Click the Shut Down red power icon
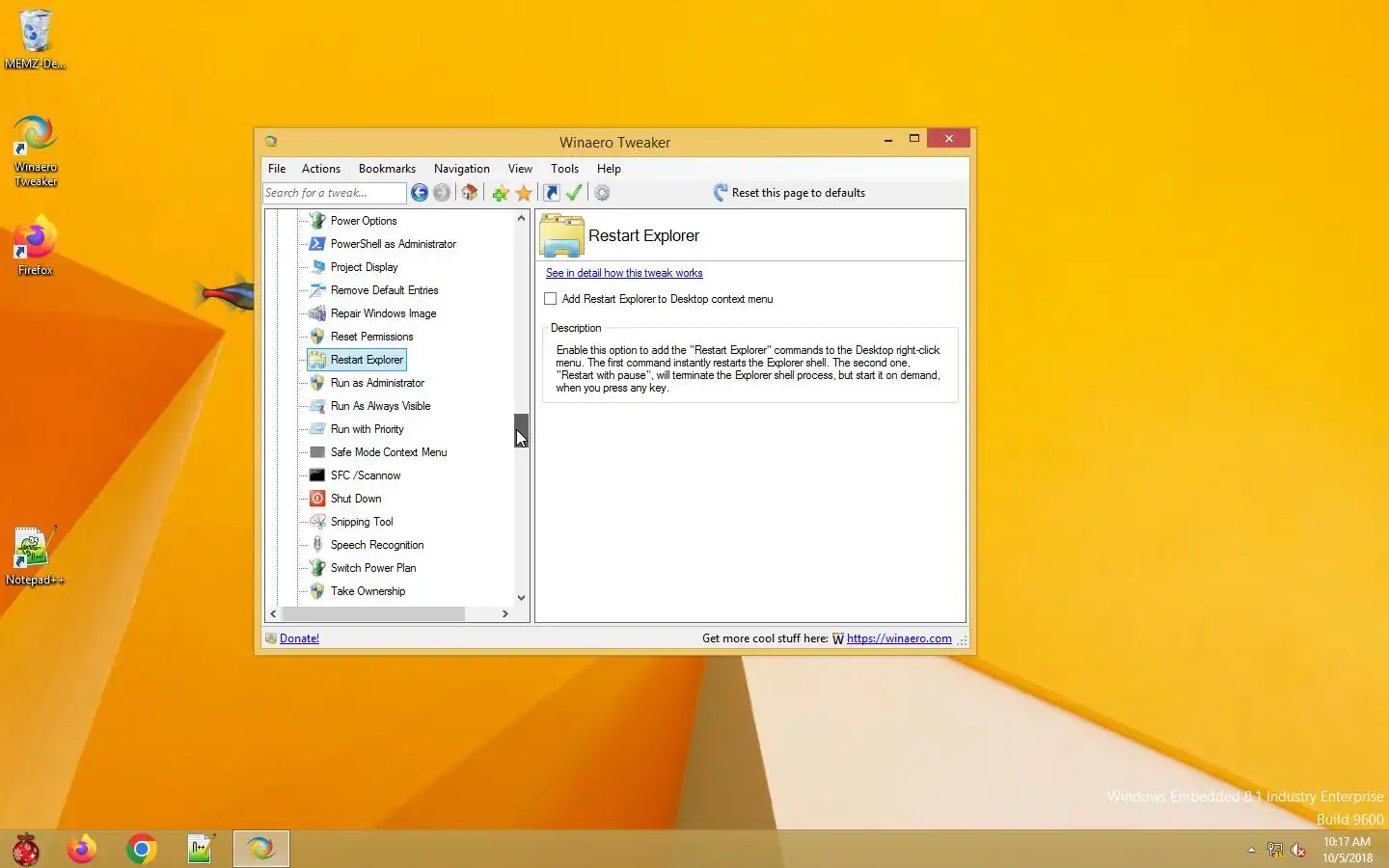Viewport: 1389px width, 868px height. click(x=317, y=499)
